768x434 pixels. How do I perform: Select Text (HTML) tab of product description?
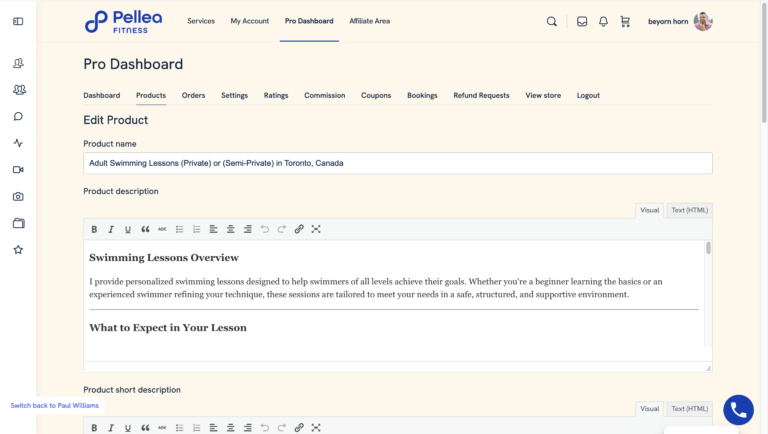tap(690, 210)
